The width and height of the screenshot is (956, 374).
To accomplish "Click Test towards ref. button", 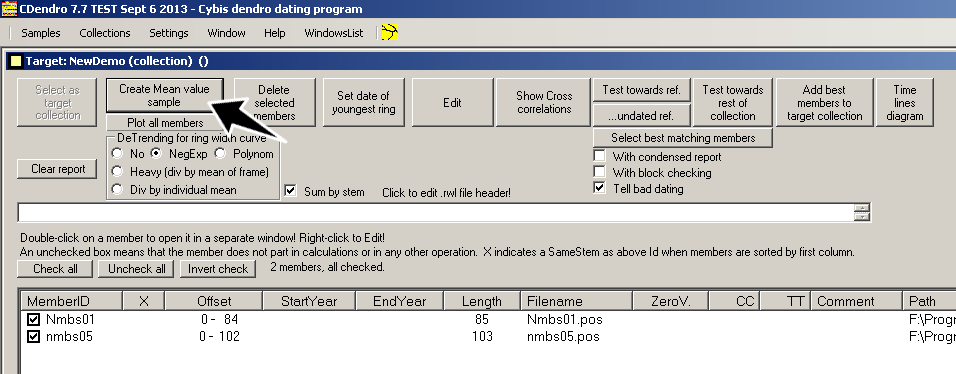I will 642,90.
